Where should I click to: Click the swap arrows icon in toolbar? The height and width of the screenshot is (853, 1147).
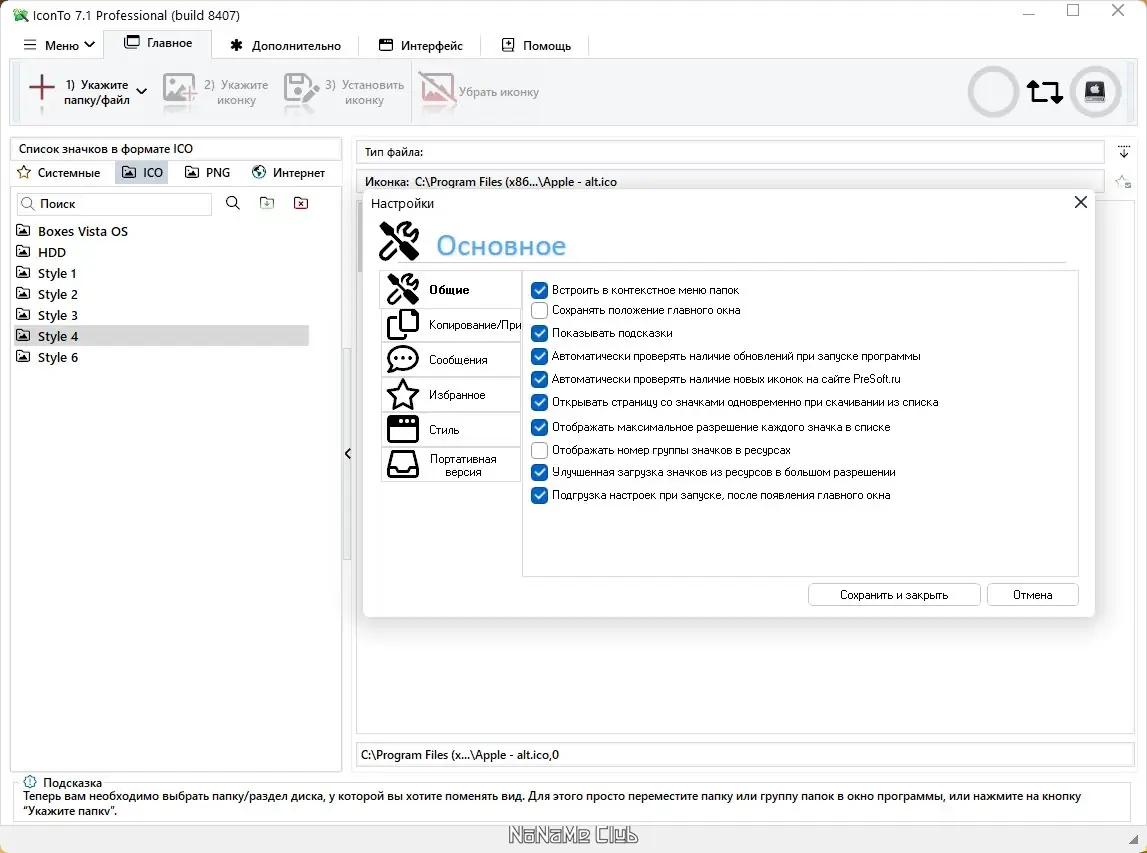(x=1045, y=92)
